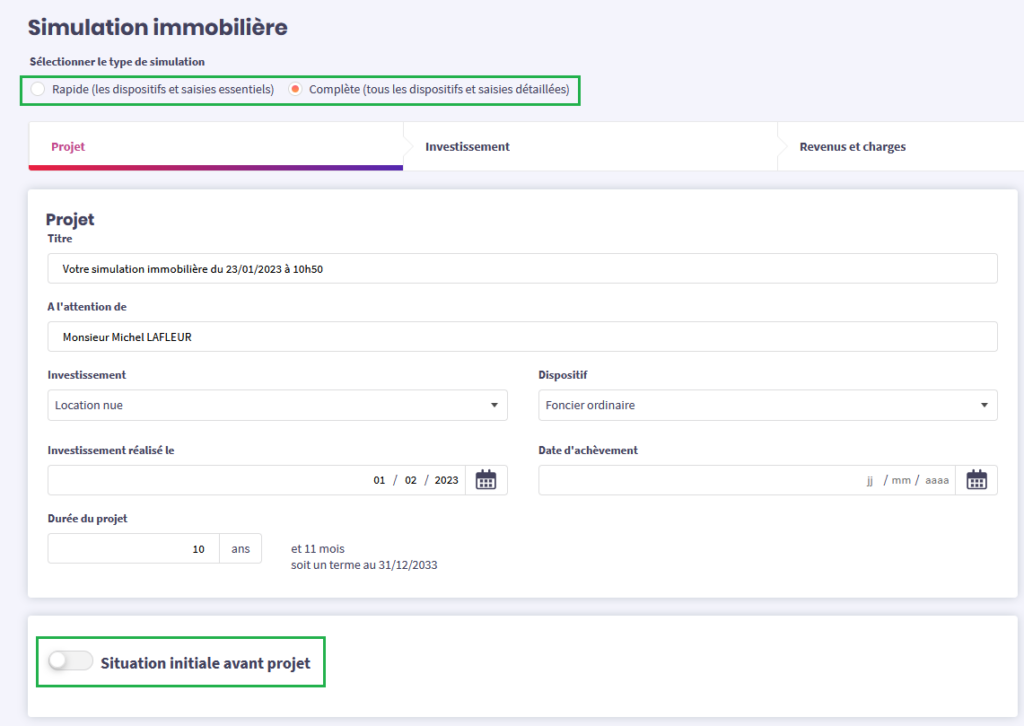Viewport: 1024px width, 726px height.
Task: Open the Dispositif dropdown showing Foncier ordinaire
Action: pyautogui.click(x=767, y=405)
